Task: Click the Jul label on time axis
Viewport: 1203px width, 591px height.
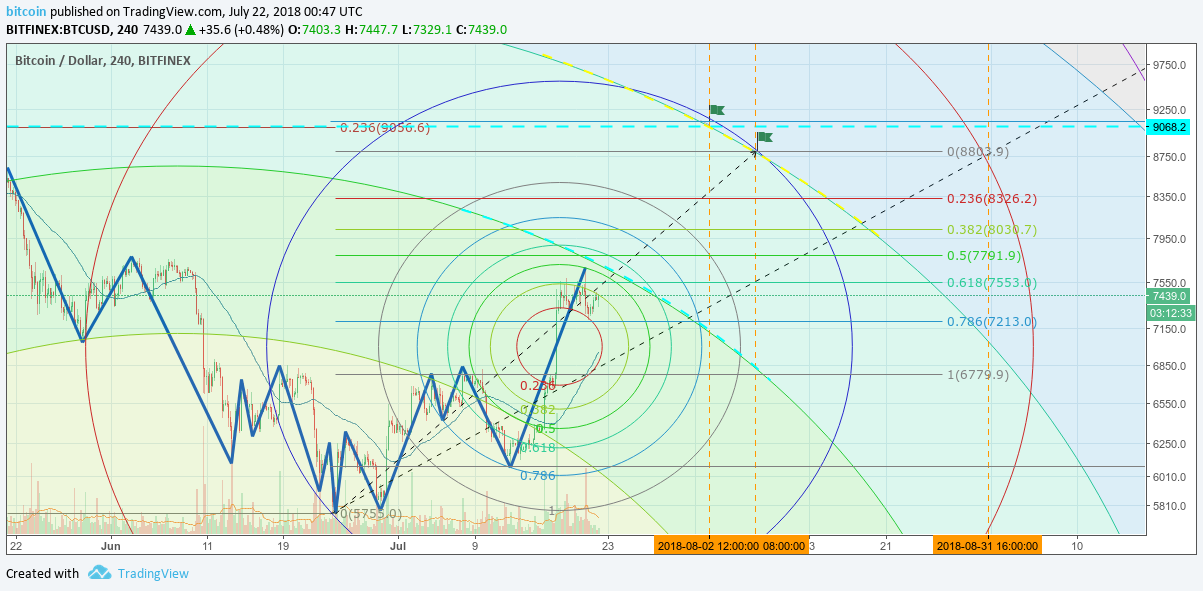Action: coord(399,547)
